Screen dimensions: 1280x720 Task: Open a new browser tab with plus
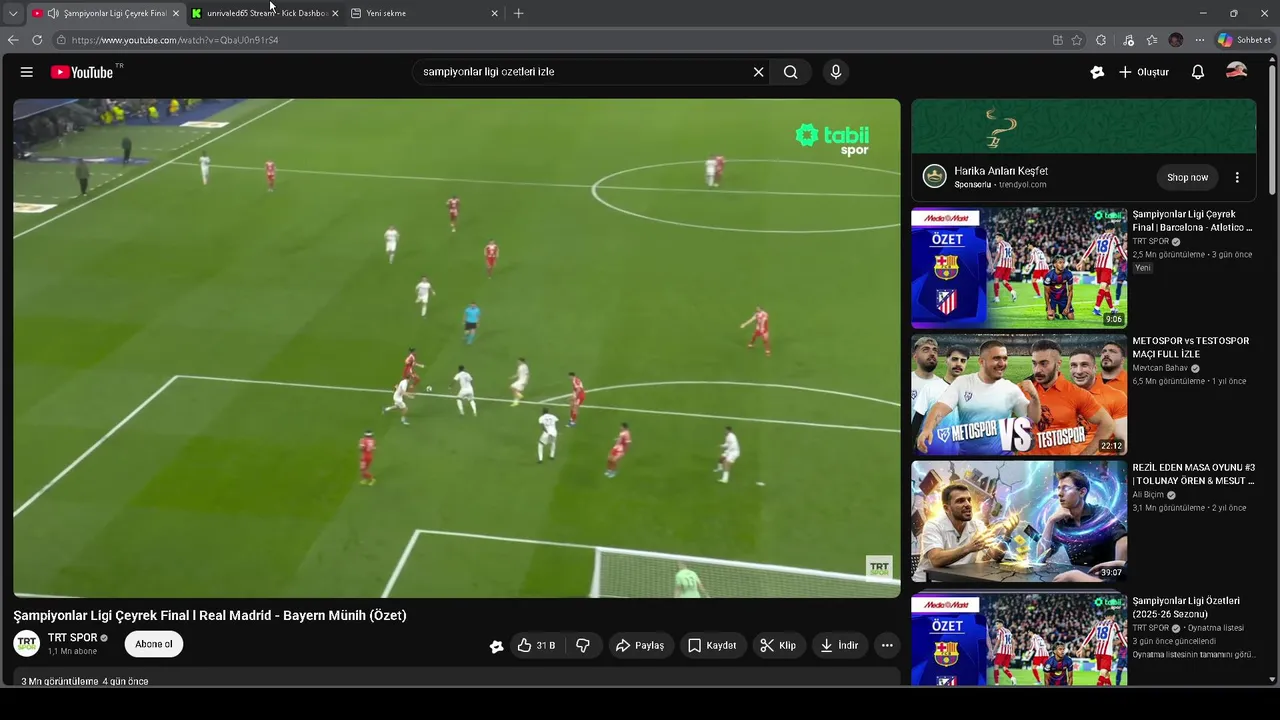[518, 13]
